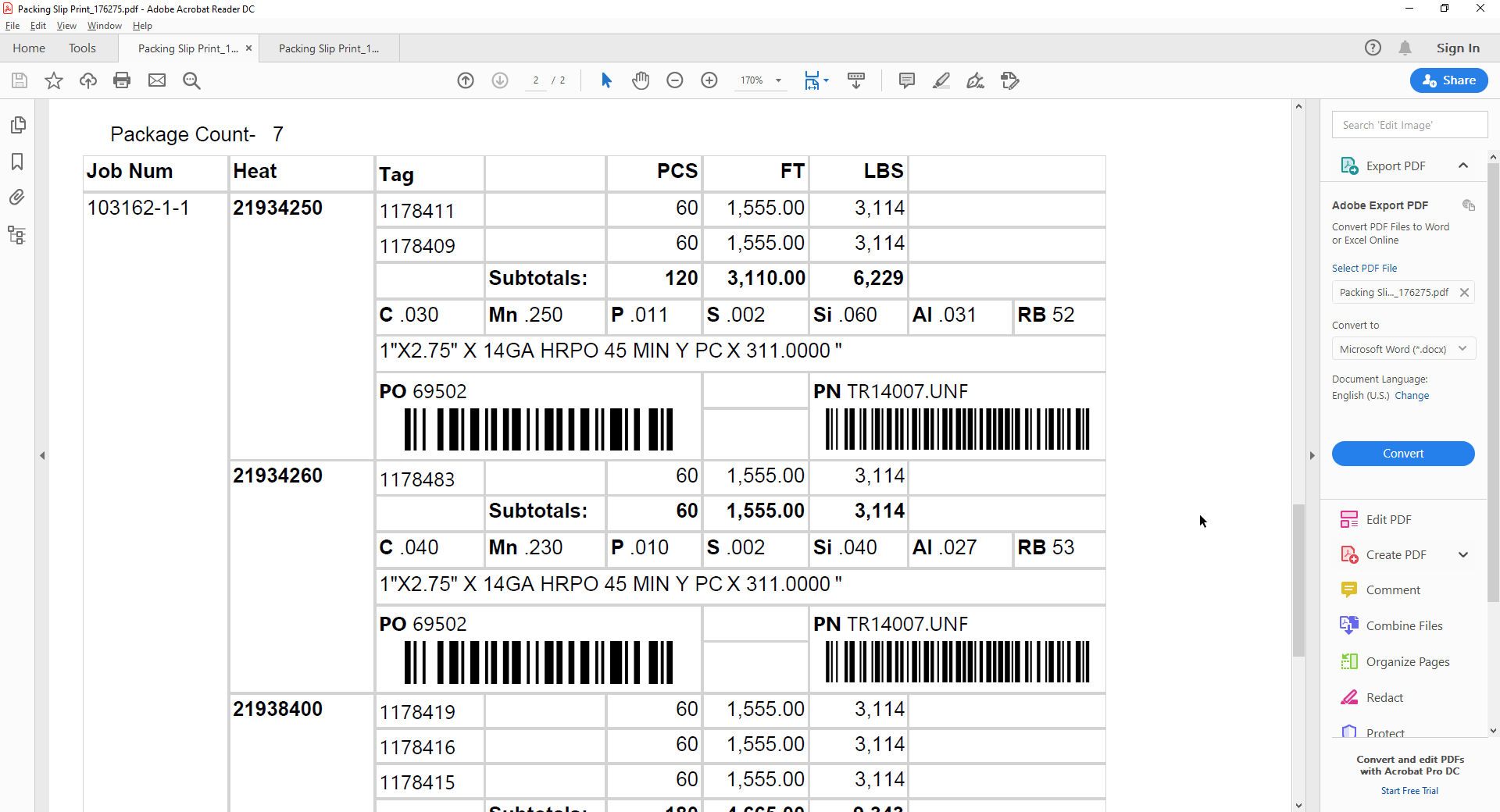Send file by email icon
1500x812 pixels.
click(157, 80)
